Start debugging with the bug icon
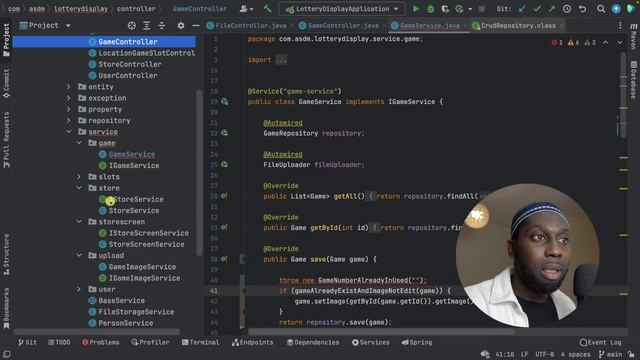 [x=430, y=9]
